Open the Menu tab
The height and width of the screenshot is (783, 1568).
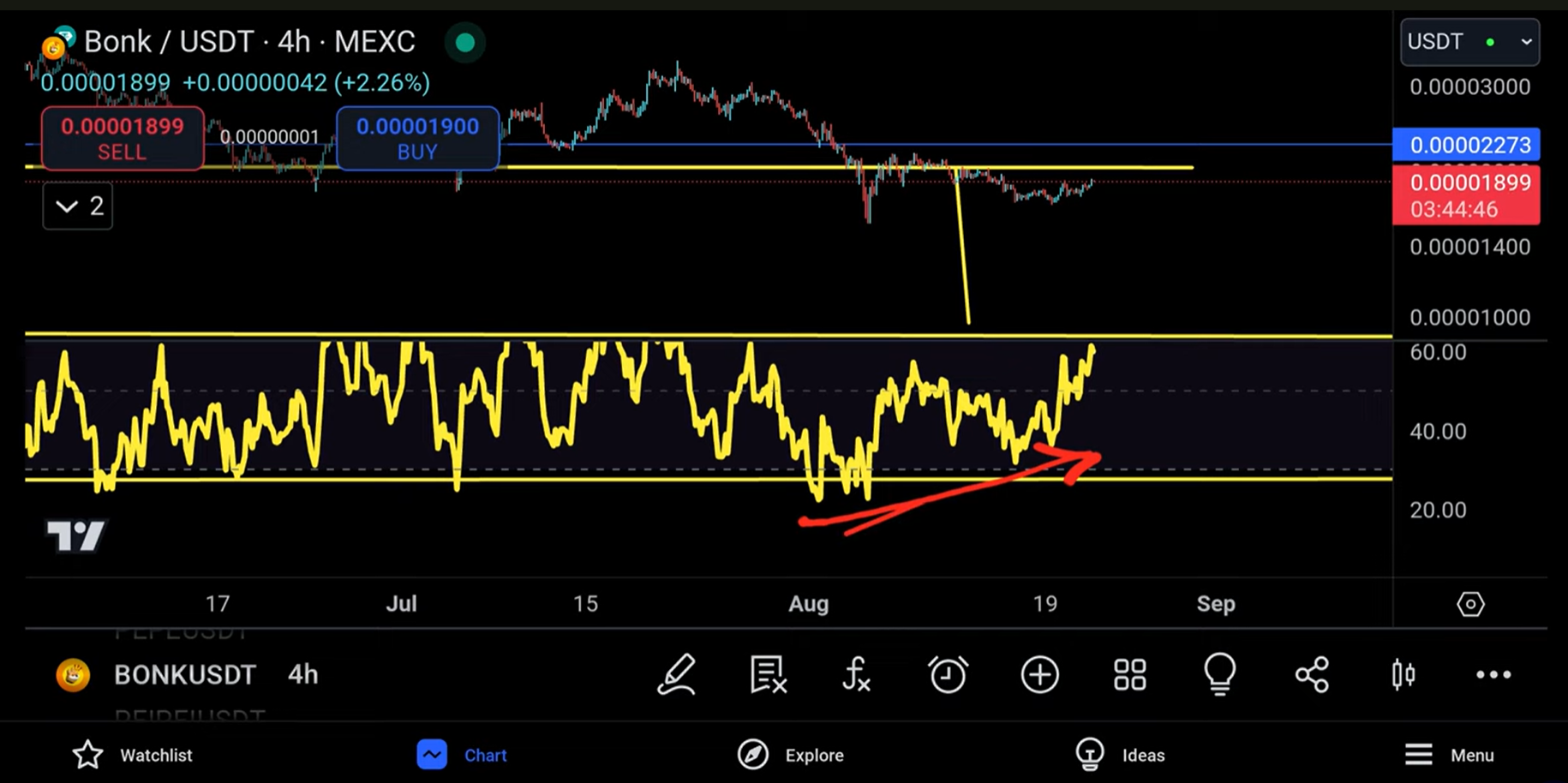click(x=1449, y=755)
